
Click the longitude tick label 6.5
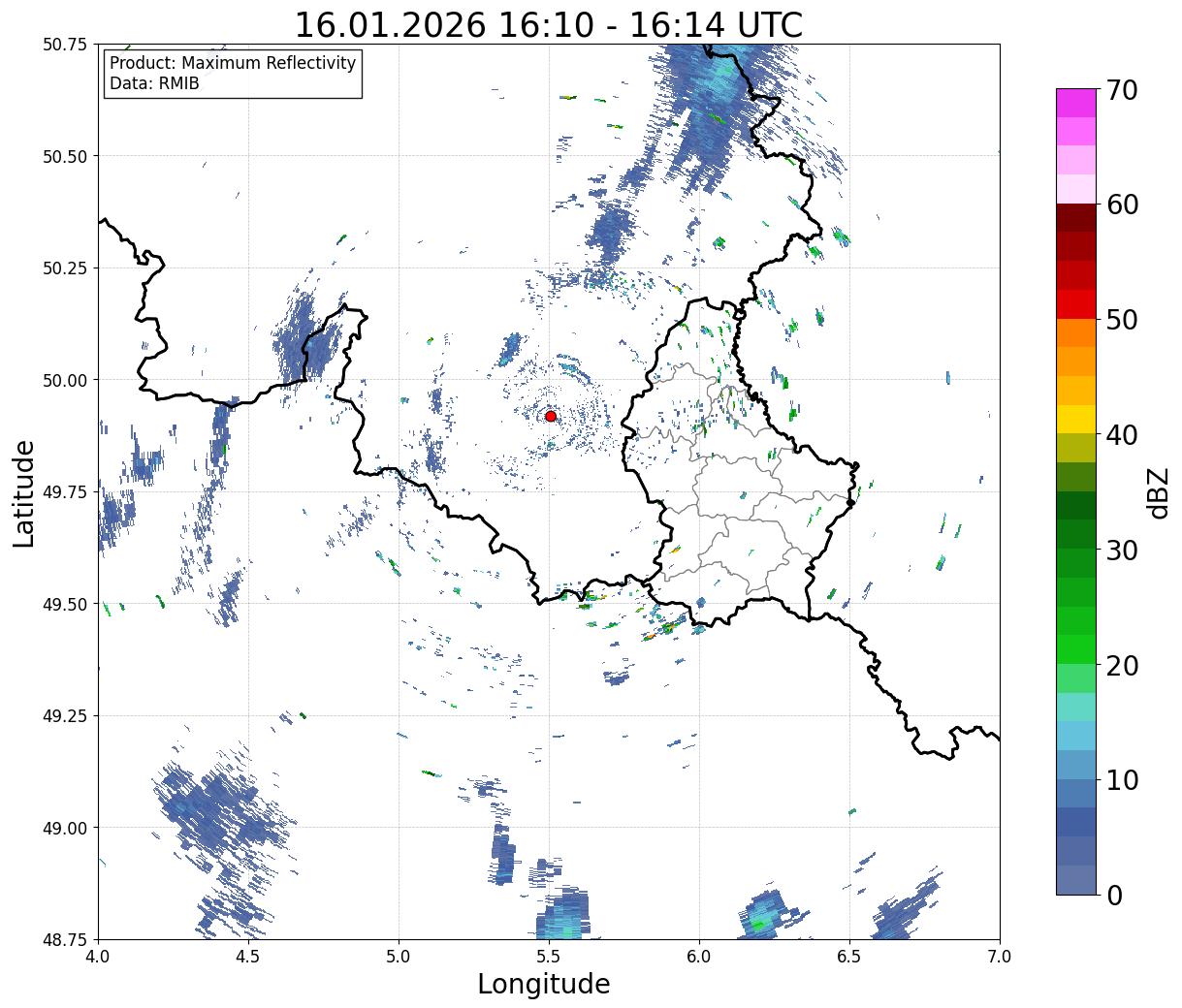849,957
